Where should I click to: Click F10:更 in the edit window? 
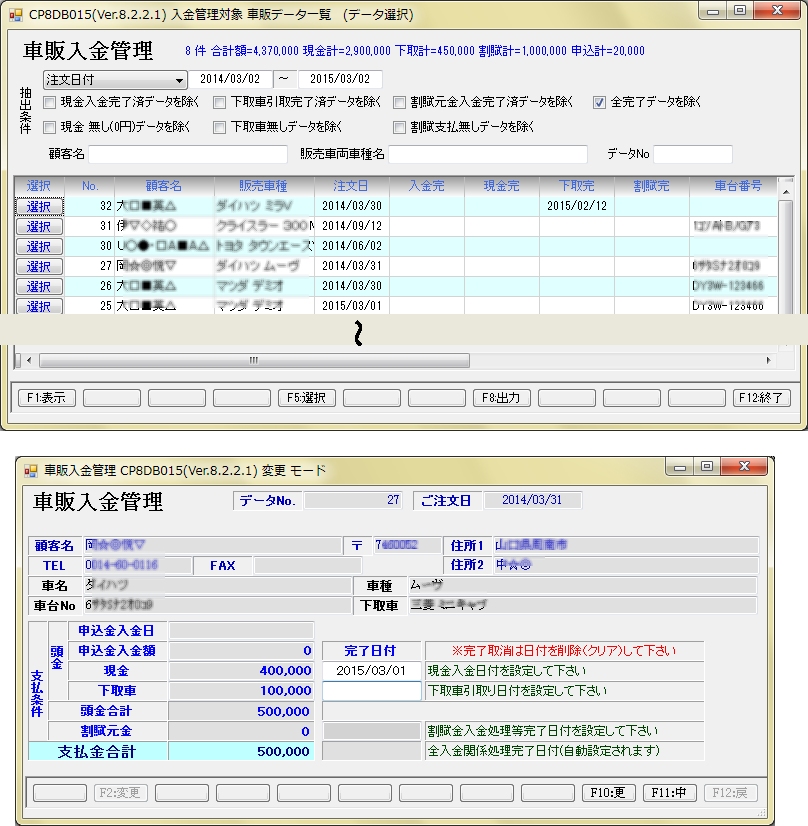point(608,793)
